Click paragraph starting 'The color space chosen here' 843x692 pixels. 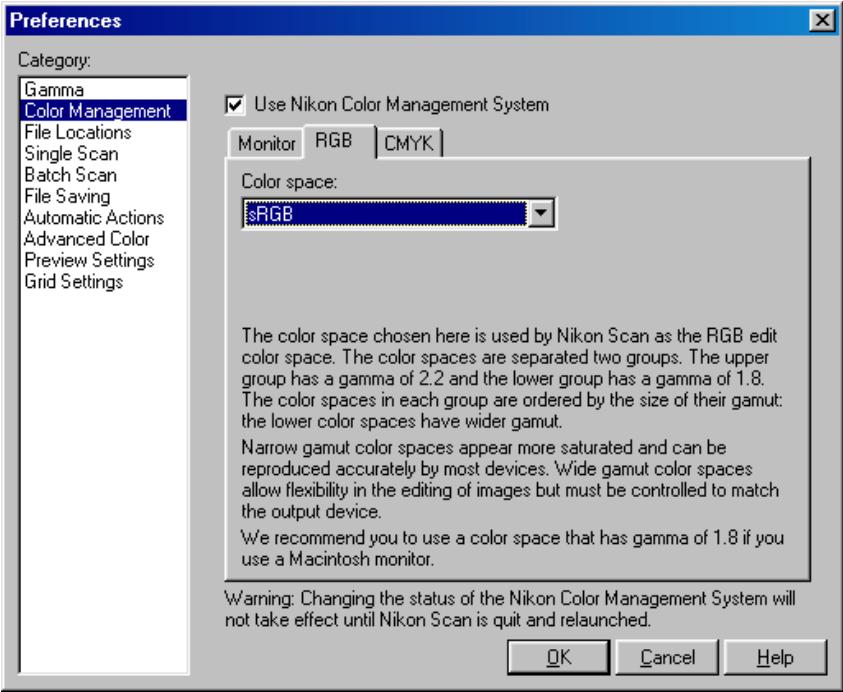coord(511,378)
